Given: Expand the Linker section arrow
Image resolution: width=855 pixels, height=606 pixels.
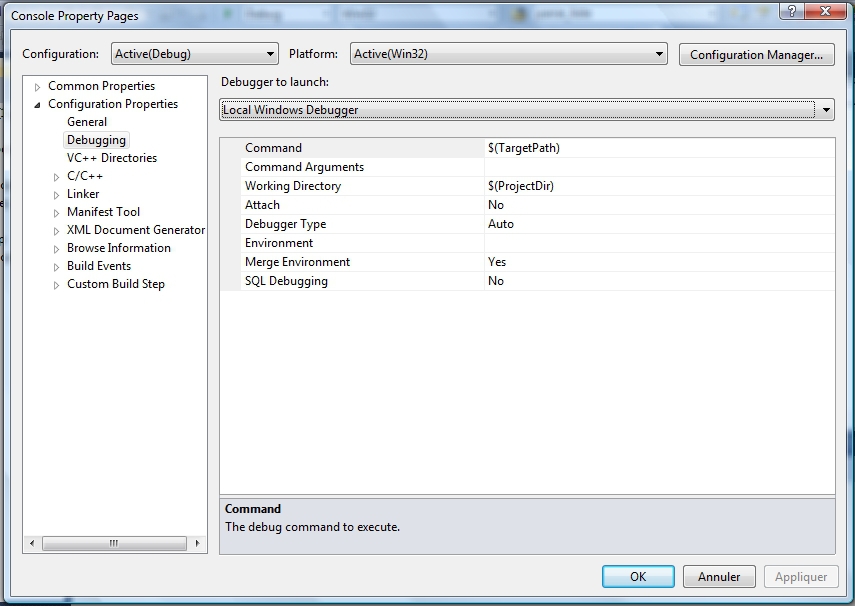Looking at the screenshot, I should (57, 195).
